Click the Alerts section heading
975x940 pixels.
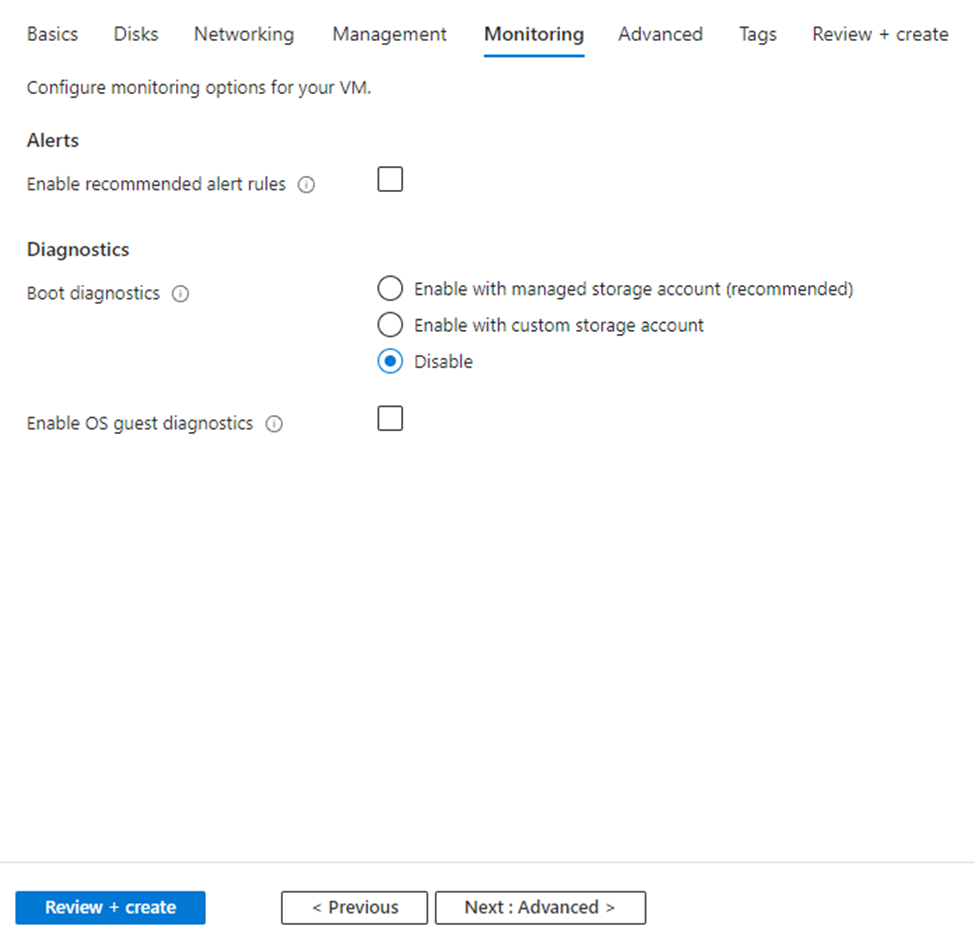[52, 140]
